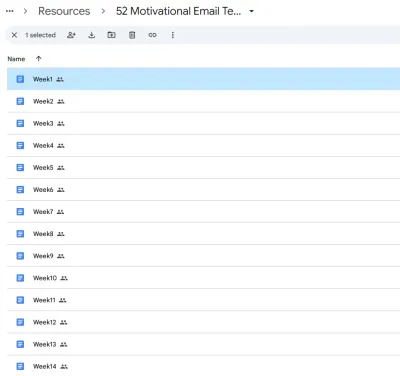The height and width of the screenshot is (376, 400).
Task: Select the Week6 file name
Action: pyautogui.click(x=43, y=190)
